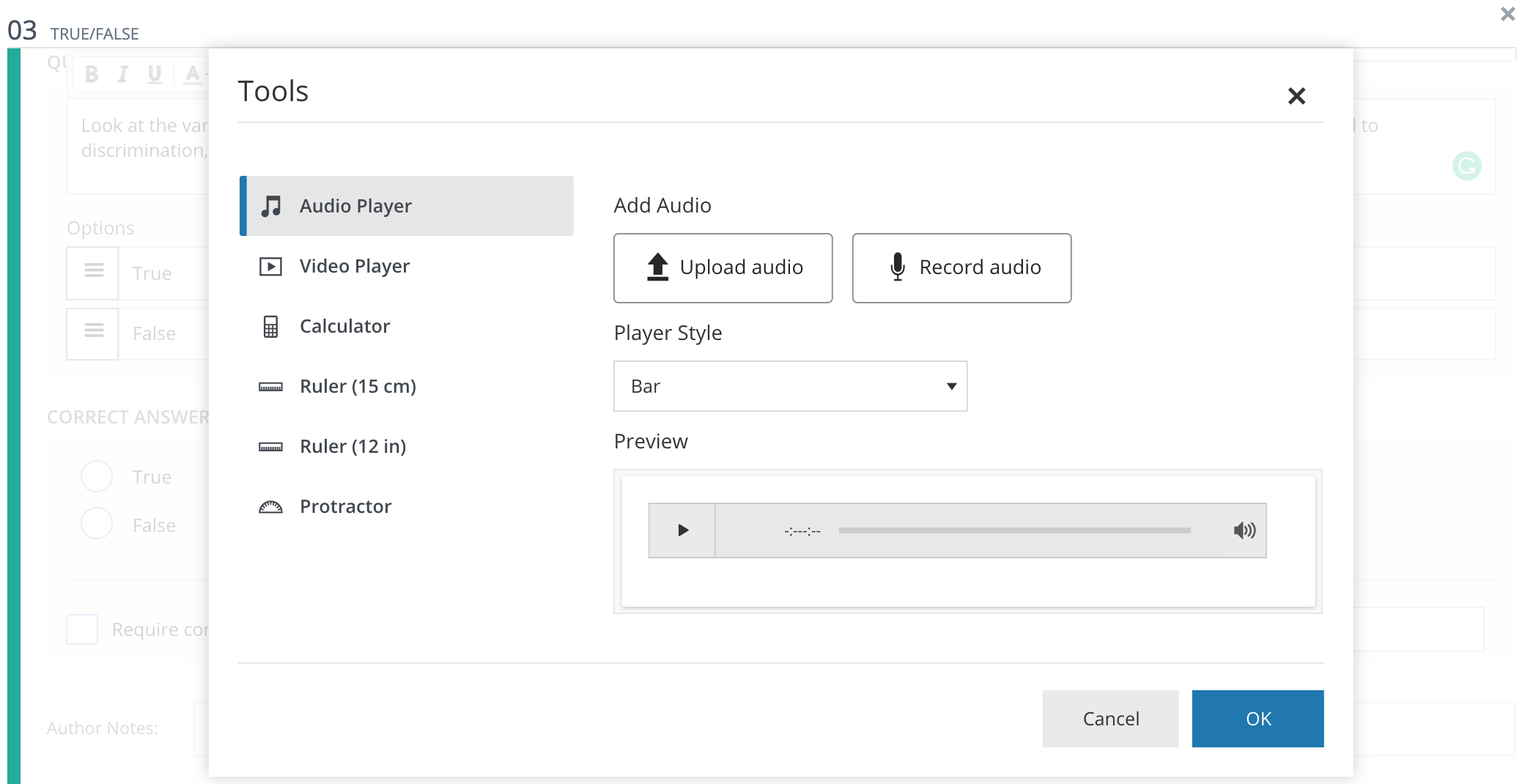Cancel the Tools dialog
1536x784 pixels.
1110,719
